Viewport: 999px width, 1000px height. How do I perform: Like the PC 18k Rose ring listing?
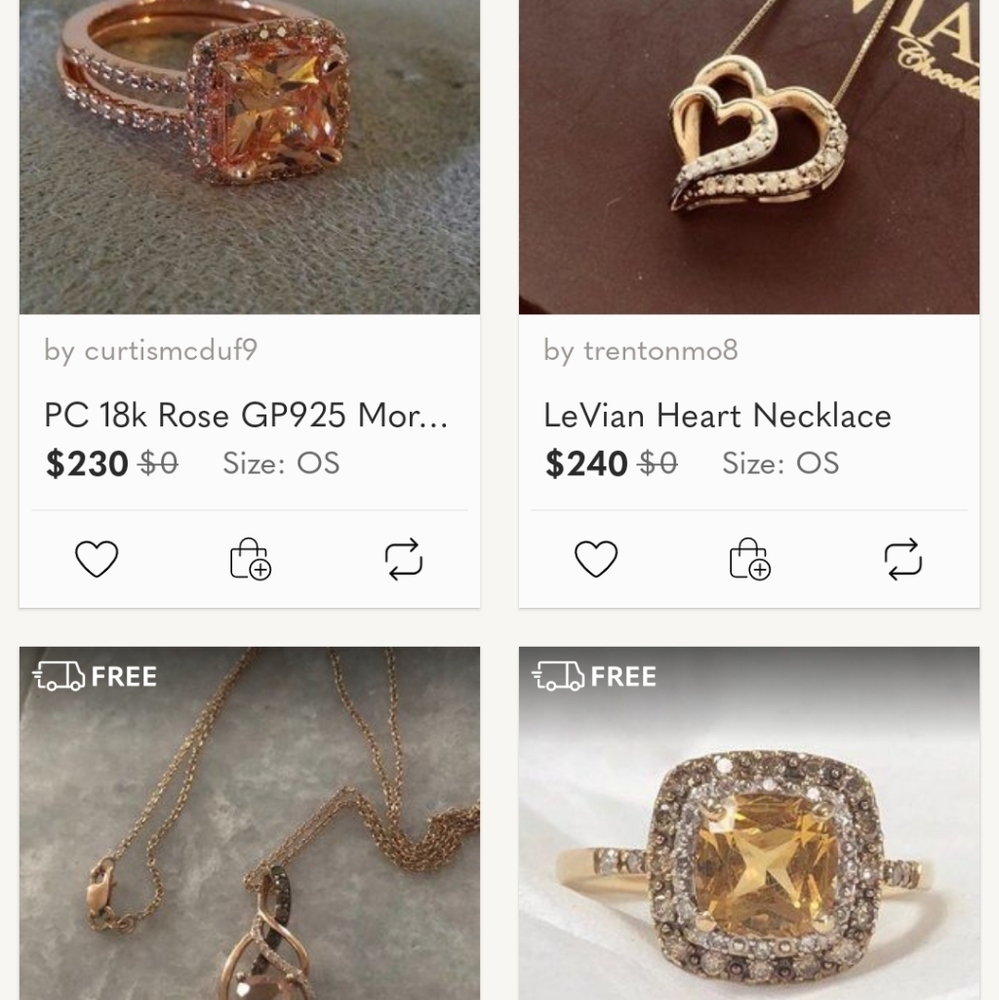tap(96, 559)
